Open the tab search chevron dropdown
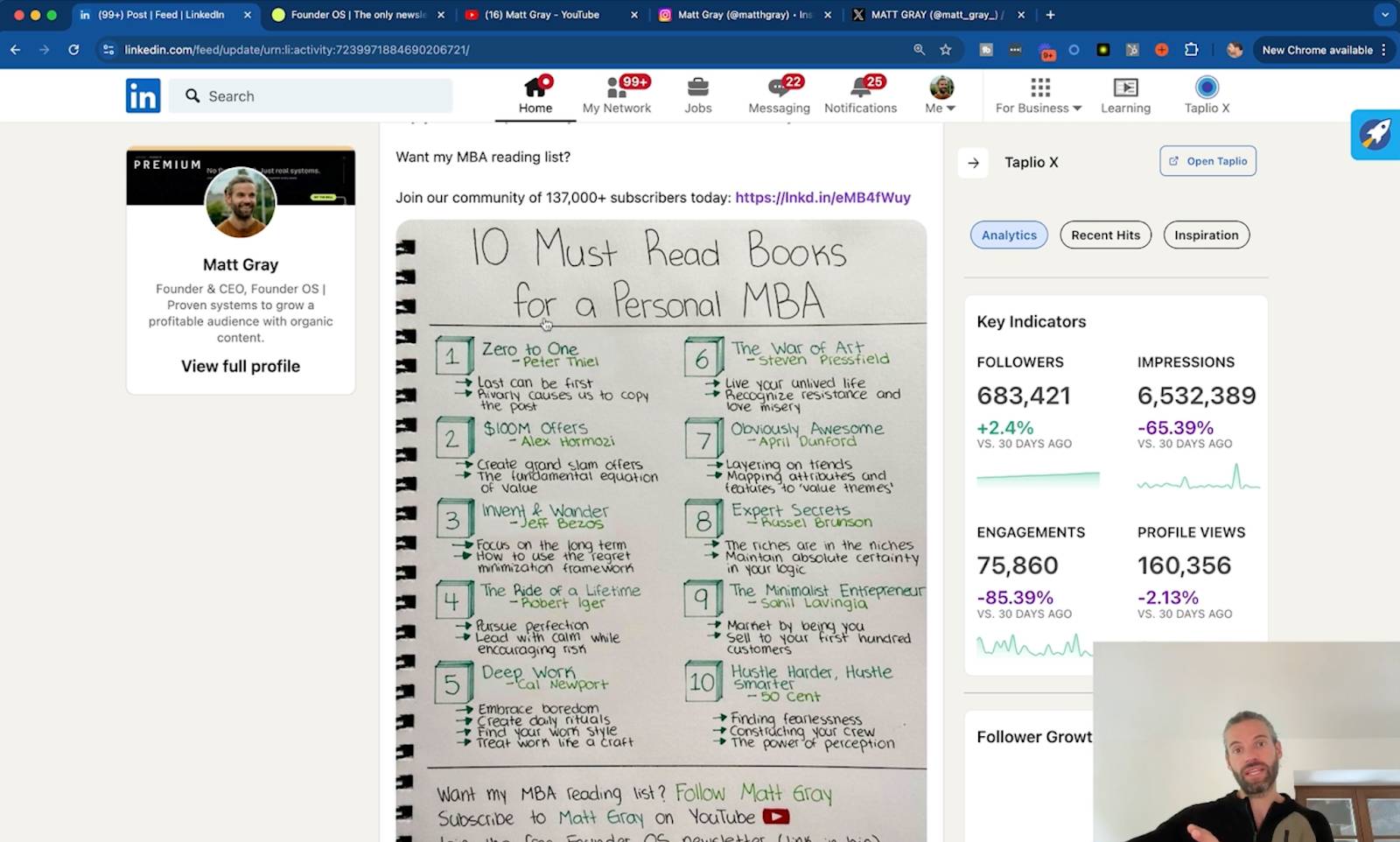The image size is (1400, 842). [1384, 15]
